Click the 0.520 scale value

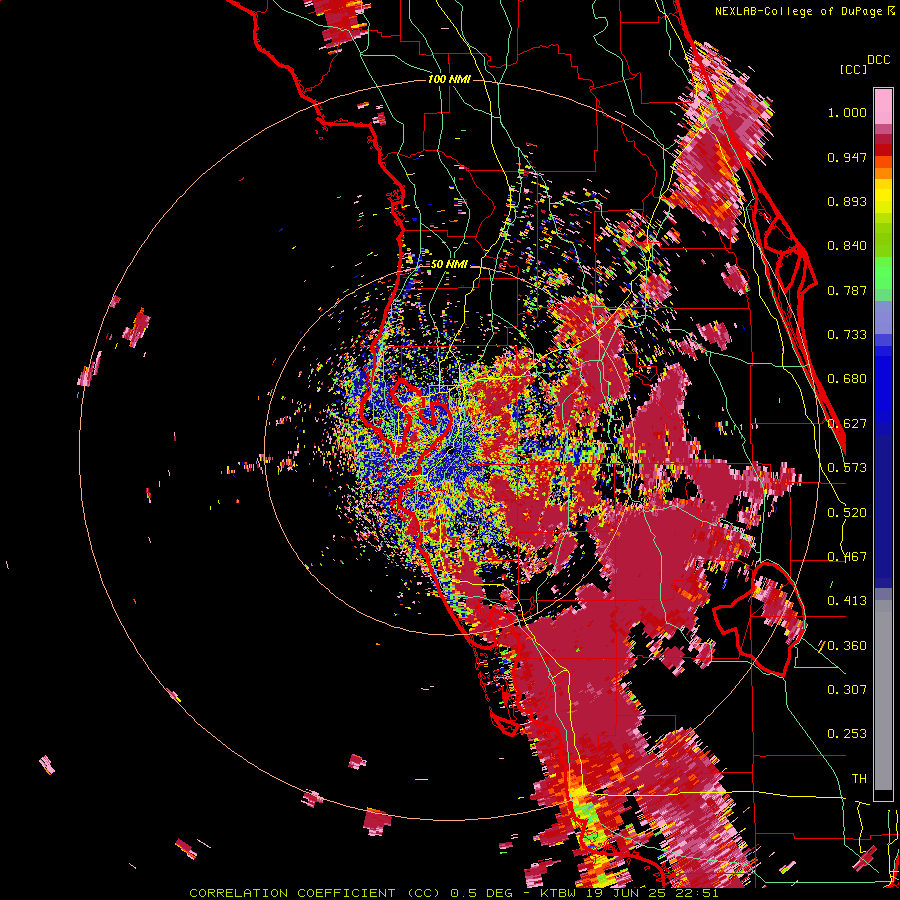coord(847,513)
